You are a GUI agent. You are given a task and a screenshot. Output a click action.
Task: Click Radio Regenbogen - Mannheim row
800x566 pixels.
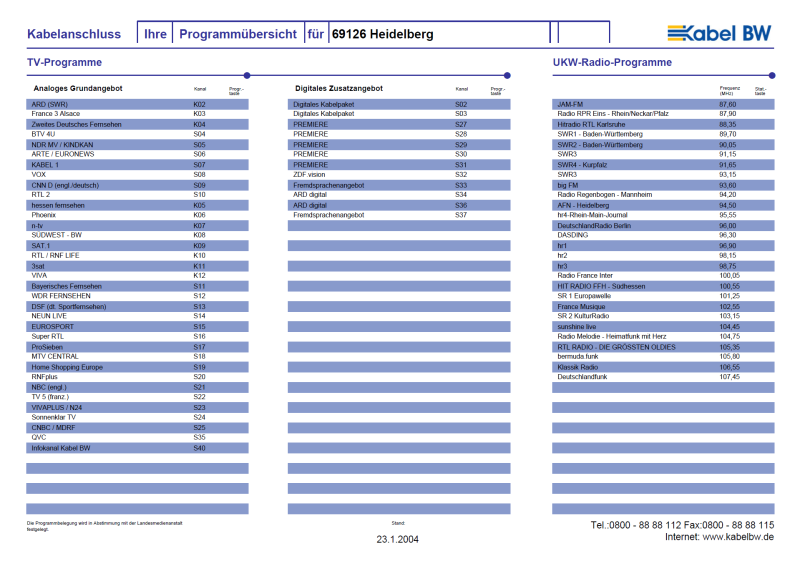pyautogui.click(x=663, y=195)
